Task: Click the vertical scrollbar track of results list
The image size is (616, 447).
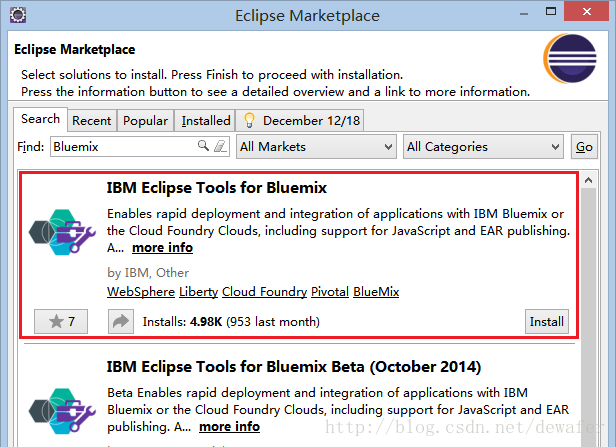Action: click(x=588, y=317)
